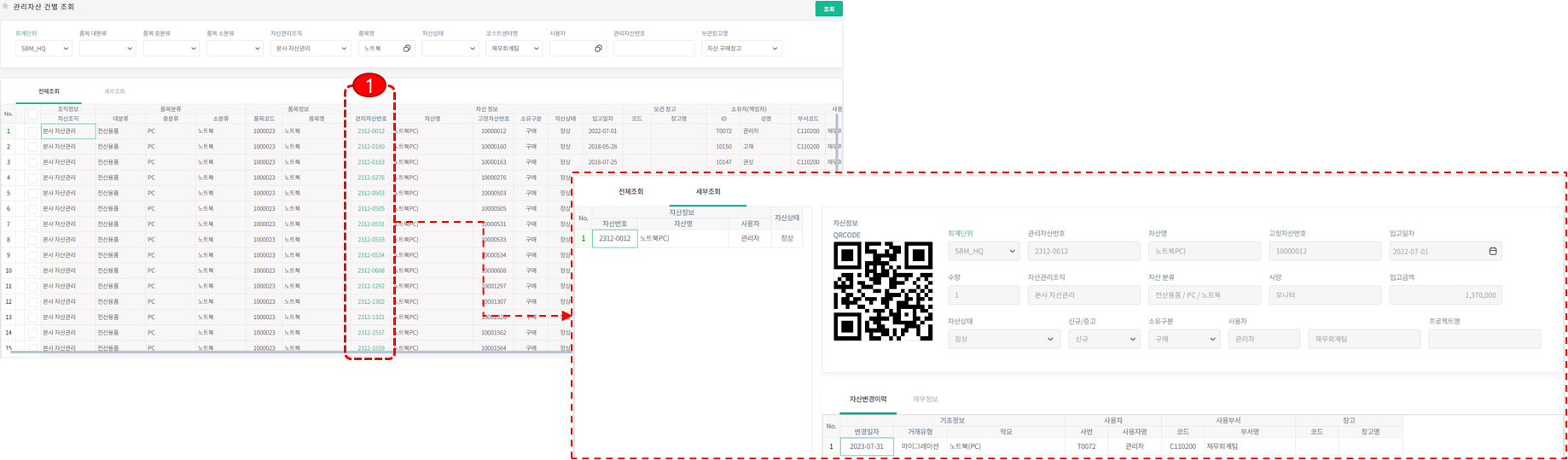Open the 입고일자 calendar picker icon
The height and width of the screenshot is (460, 1568).
pos(1492,251)
